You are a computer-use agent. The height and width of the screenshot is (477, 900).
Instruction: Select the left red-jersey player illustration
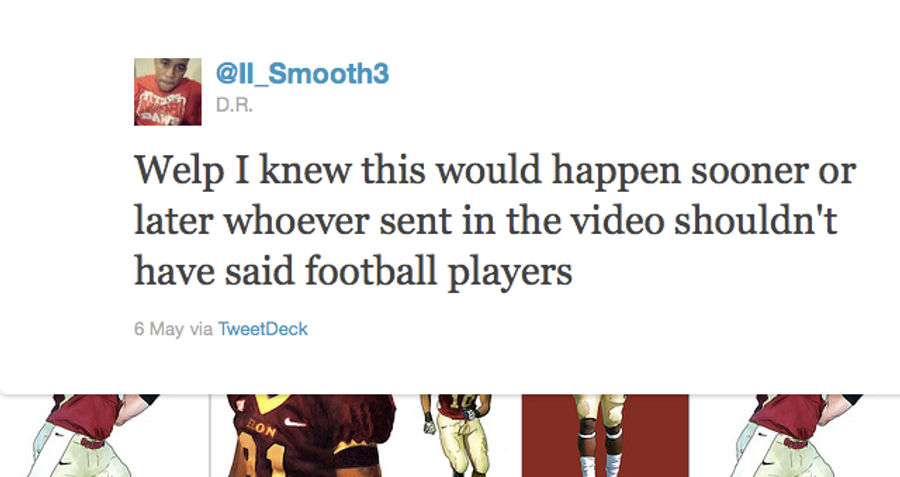(x=86, y=435)
